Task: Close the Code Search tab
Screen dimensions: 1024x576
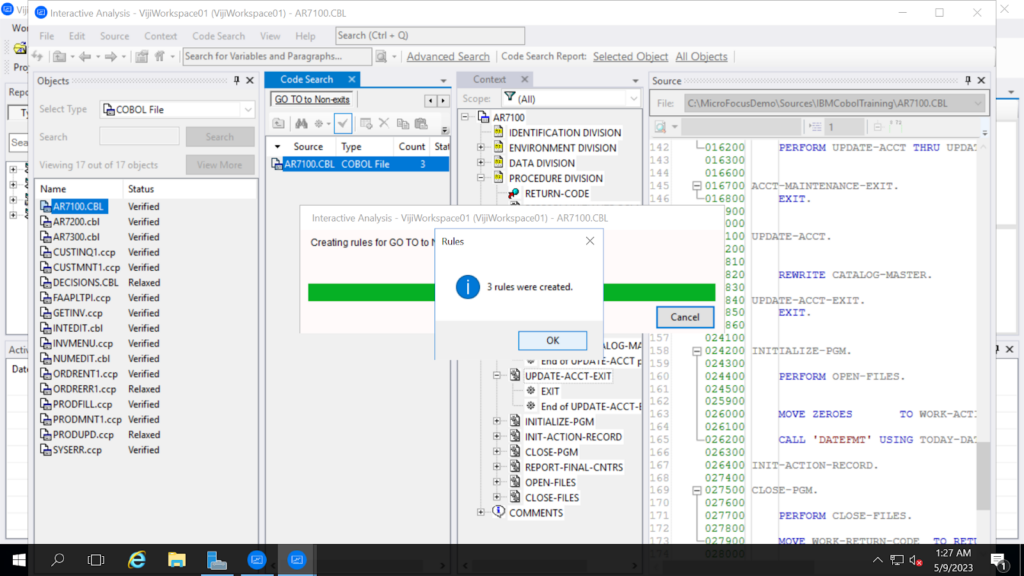Action: [351, 79]
